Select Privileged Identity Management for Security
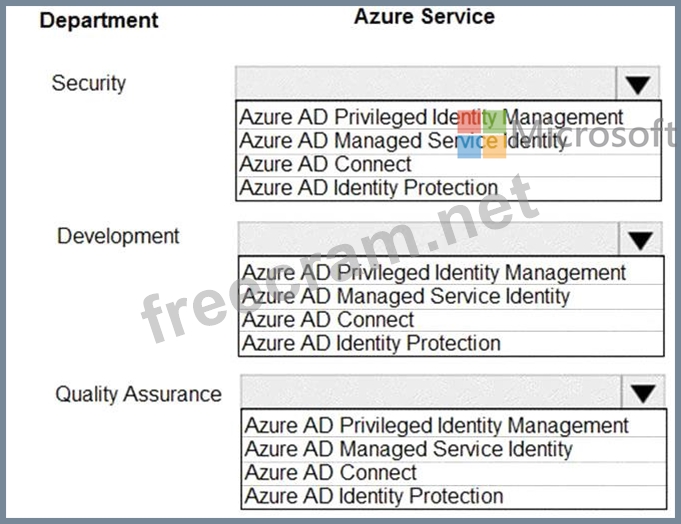The height and width of the screenshot is (524, 681). click(431, 118)
